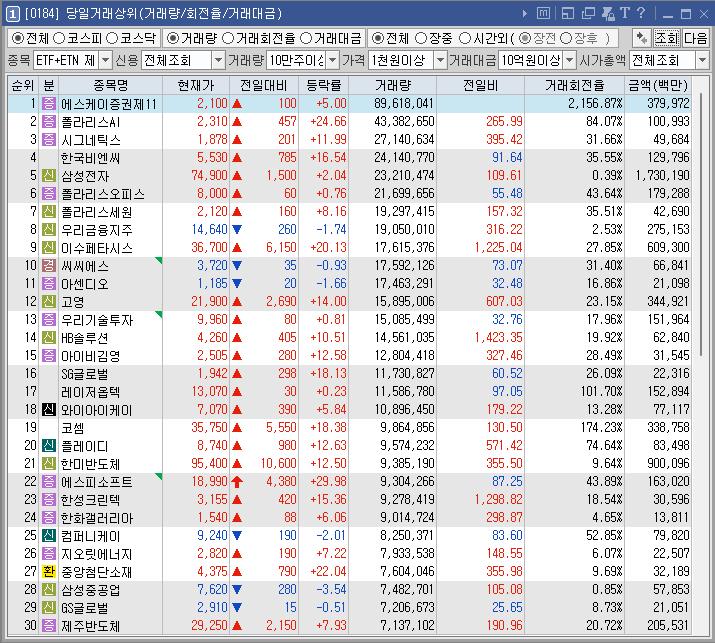The image size is (715, 643).
Task: Click the 증 badge on the 폴라리스AI row
Action: (x=49, y=121)
